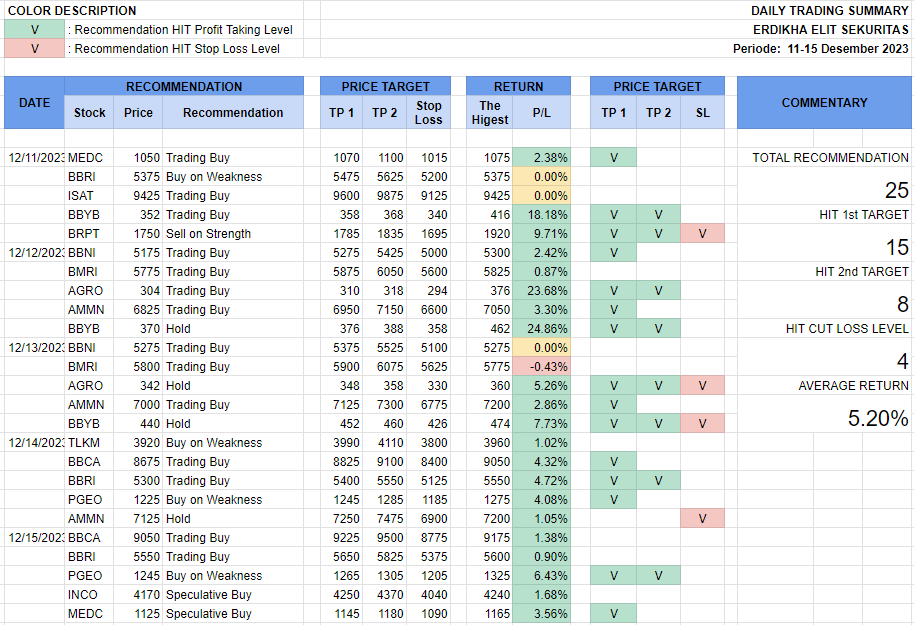This screenshot has width=914, height=625.
Task: Select the Periode 11-15 Desember 2023 cell
Action: [x=820, y=48]
